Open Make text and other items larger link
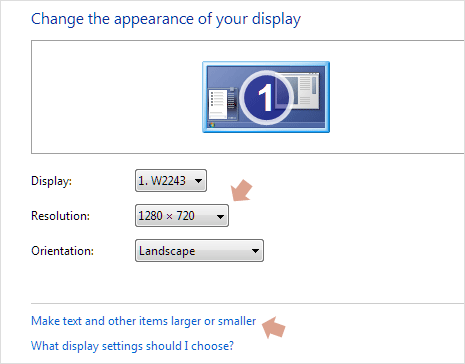The height and width of the screenshot is (364, 465). pos(143,321)
